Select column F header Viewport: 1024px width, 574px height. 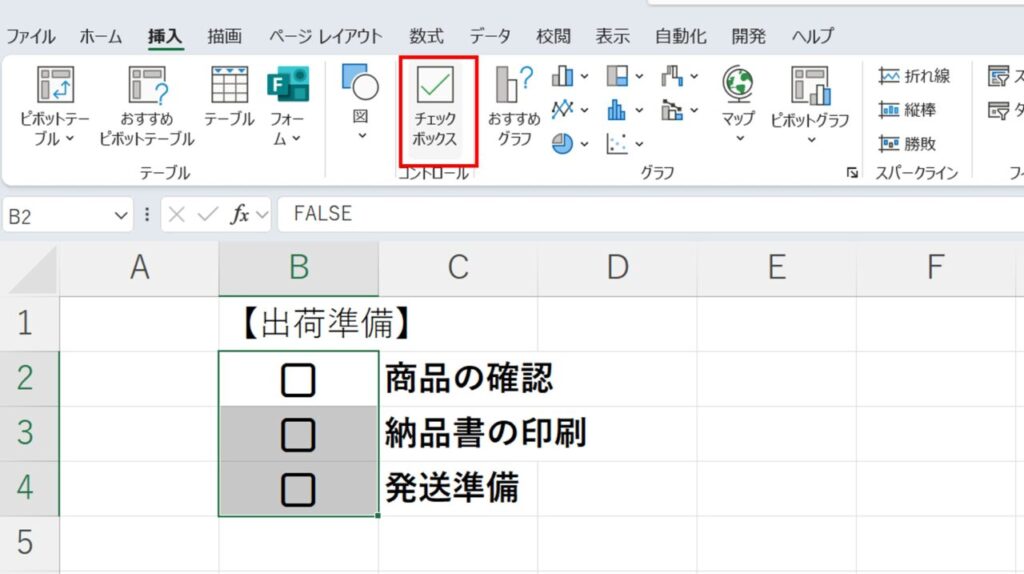click(x=936, y=268)
